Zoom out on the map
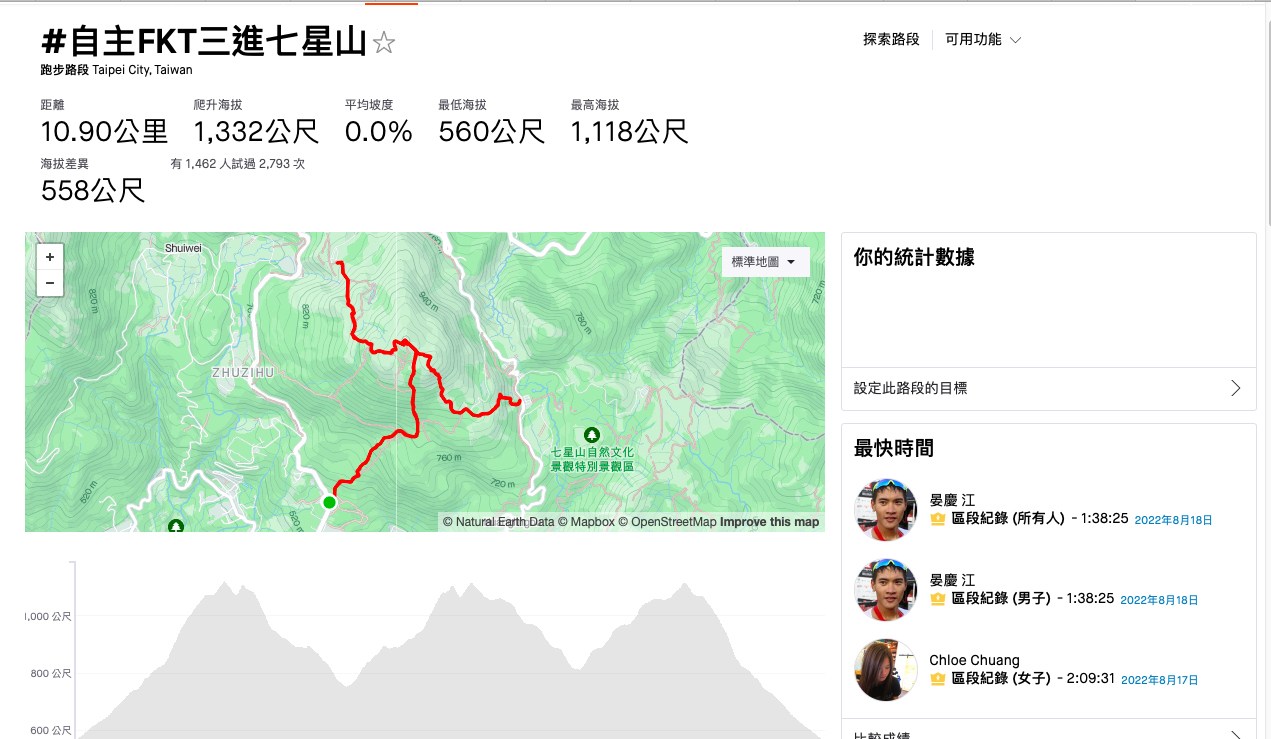 (x=50, y=283)
